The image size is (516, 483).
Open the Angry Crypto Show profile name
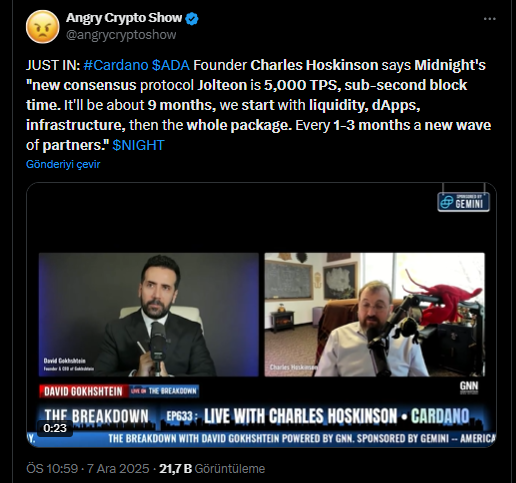coord(124,18)
